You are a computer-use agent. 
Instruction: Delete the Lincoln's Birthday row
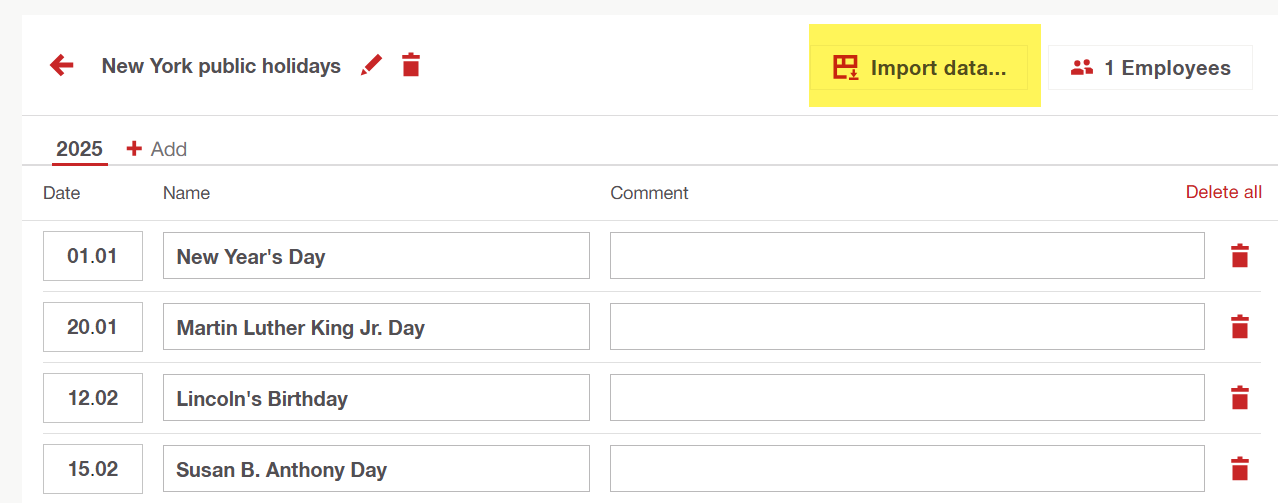click(1240, 398)
